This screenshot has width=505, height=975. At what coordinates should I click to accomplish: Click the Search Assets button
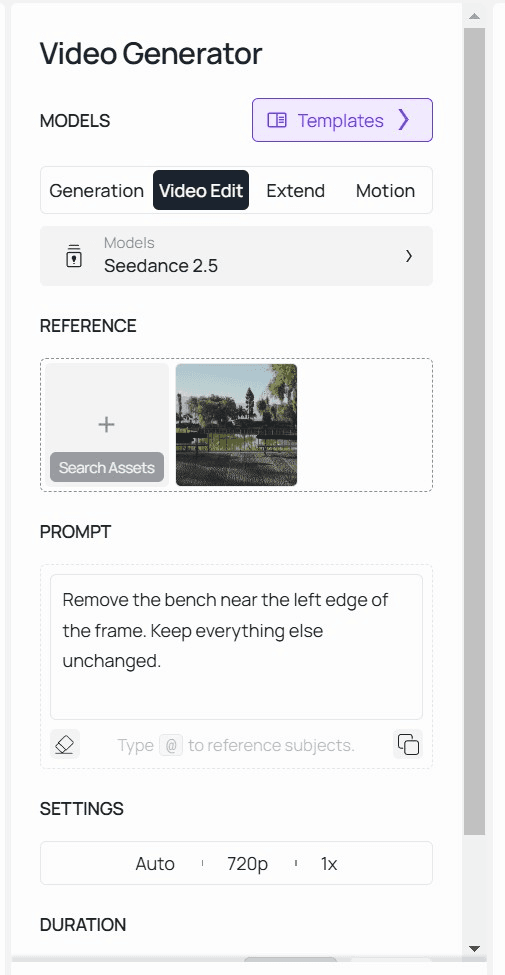[x=107, y=468]
